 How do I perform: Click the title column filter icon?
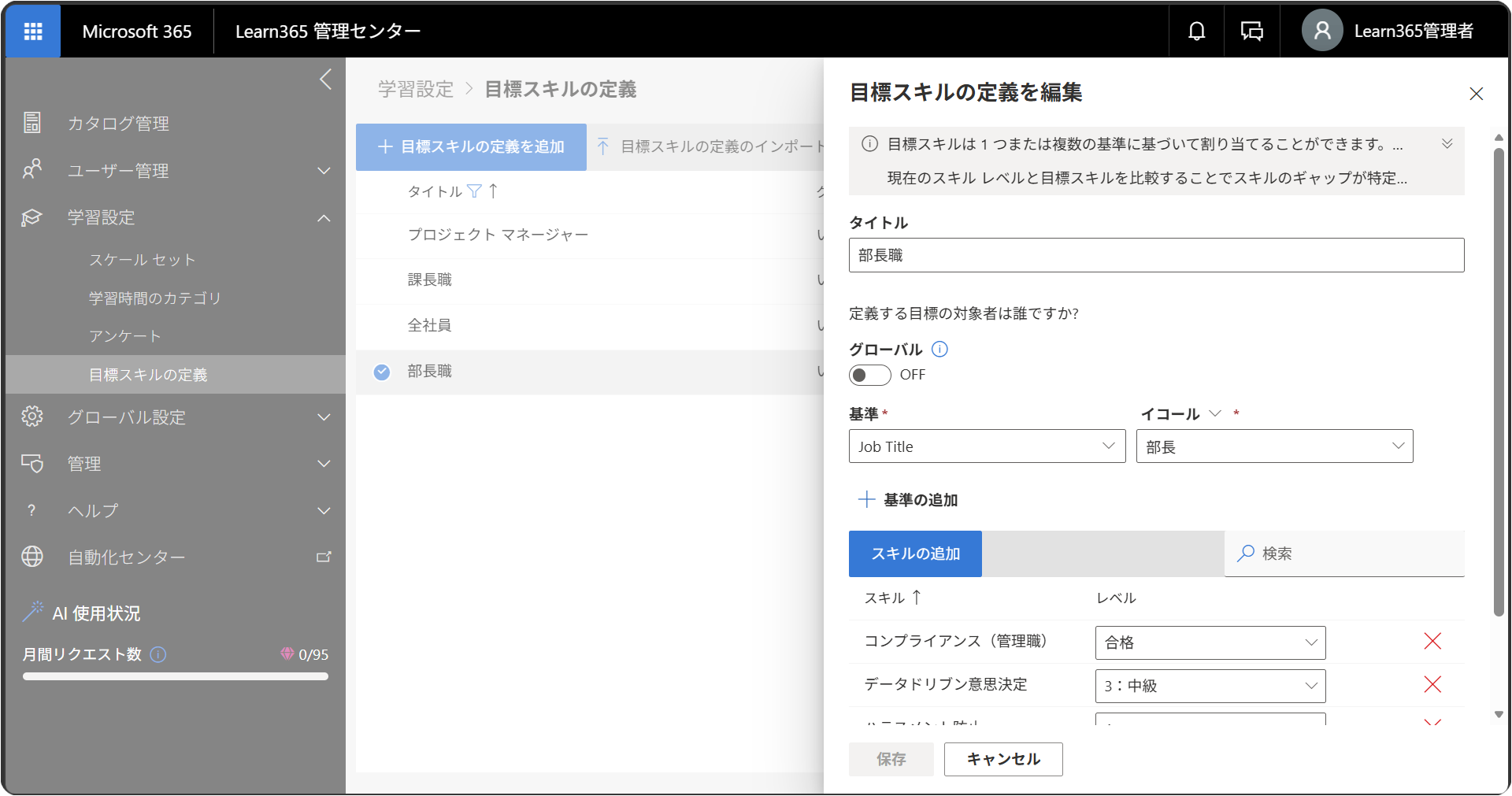(474, 191)
